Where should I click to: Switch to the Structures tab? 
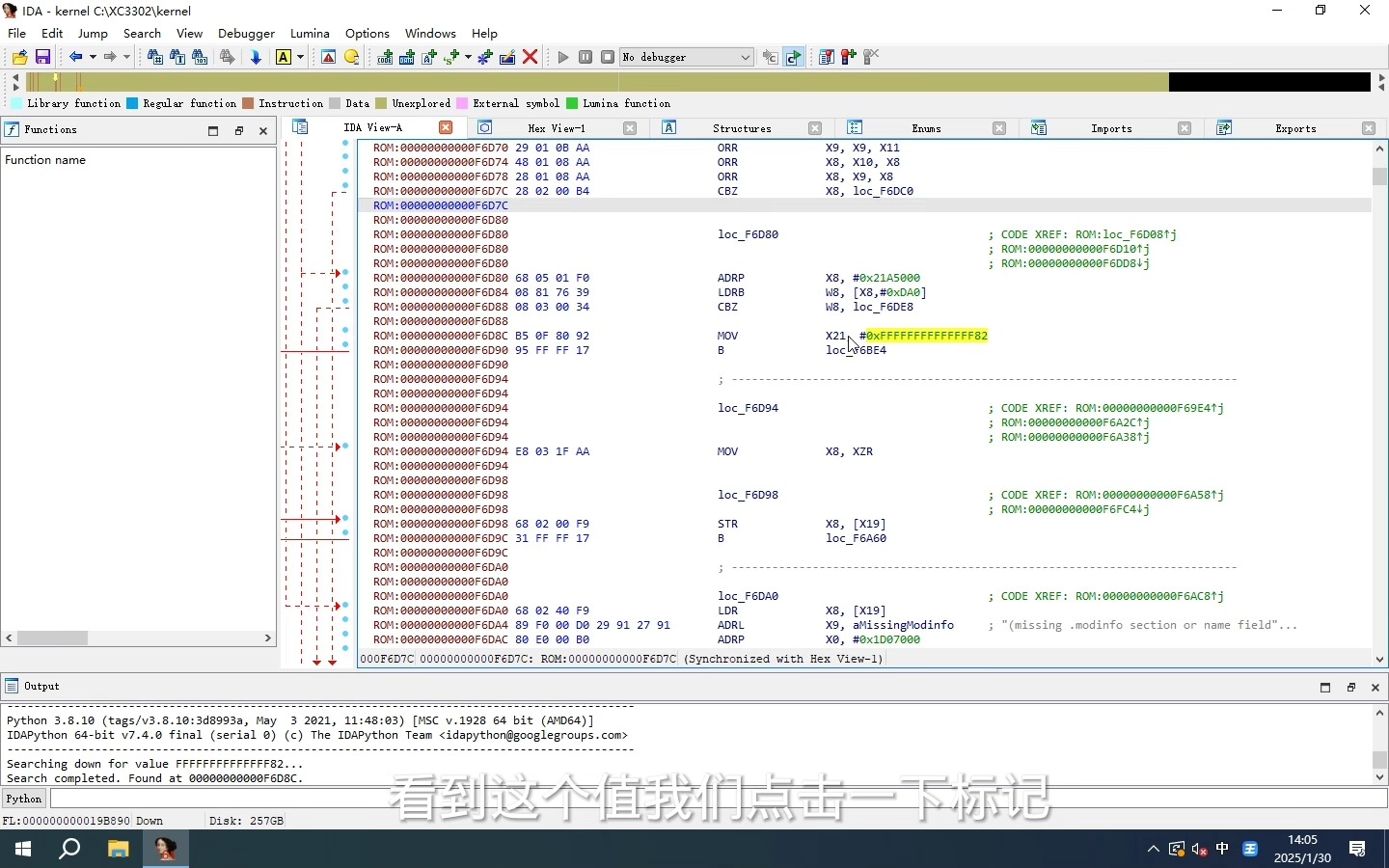(x=742, y=128)
